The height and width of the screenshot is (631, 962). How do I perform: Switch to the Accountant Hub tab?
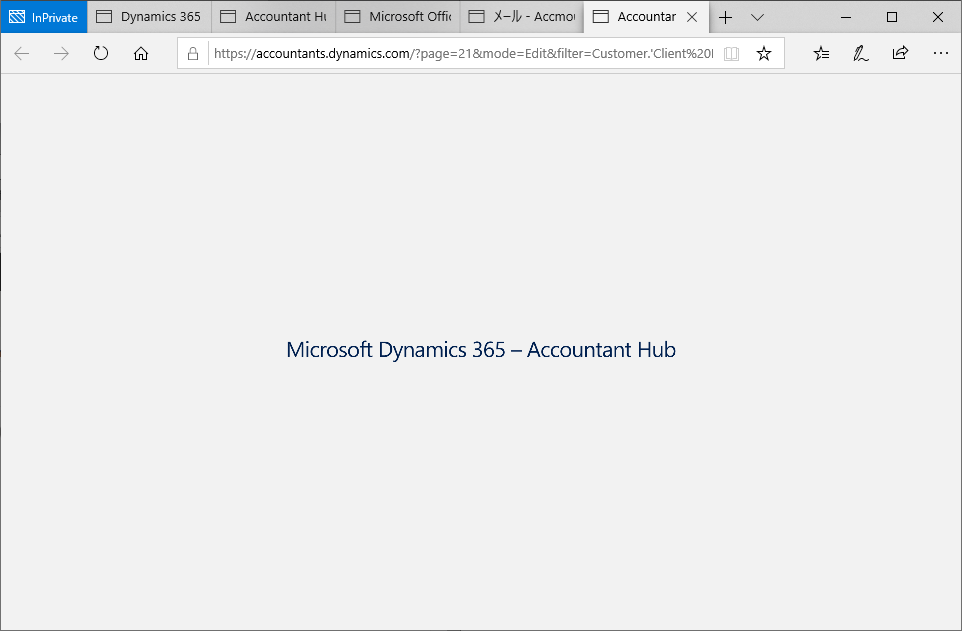coord(274,17)
